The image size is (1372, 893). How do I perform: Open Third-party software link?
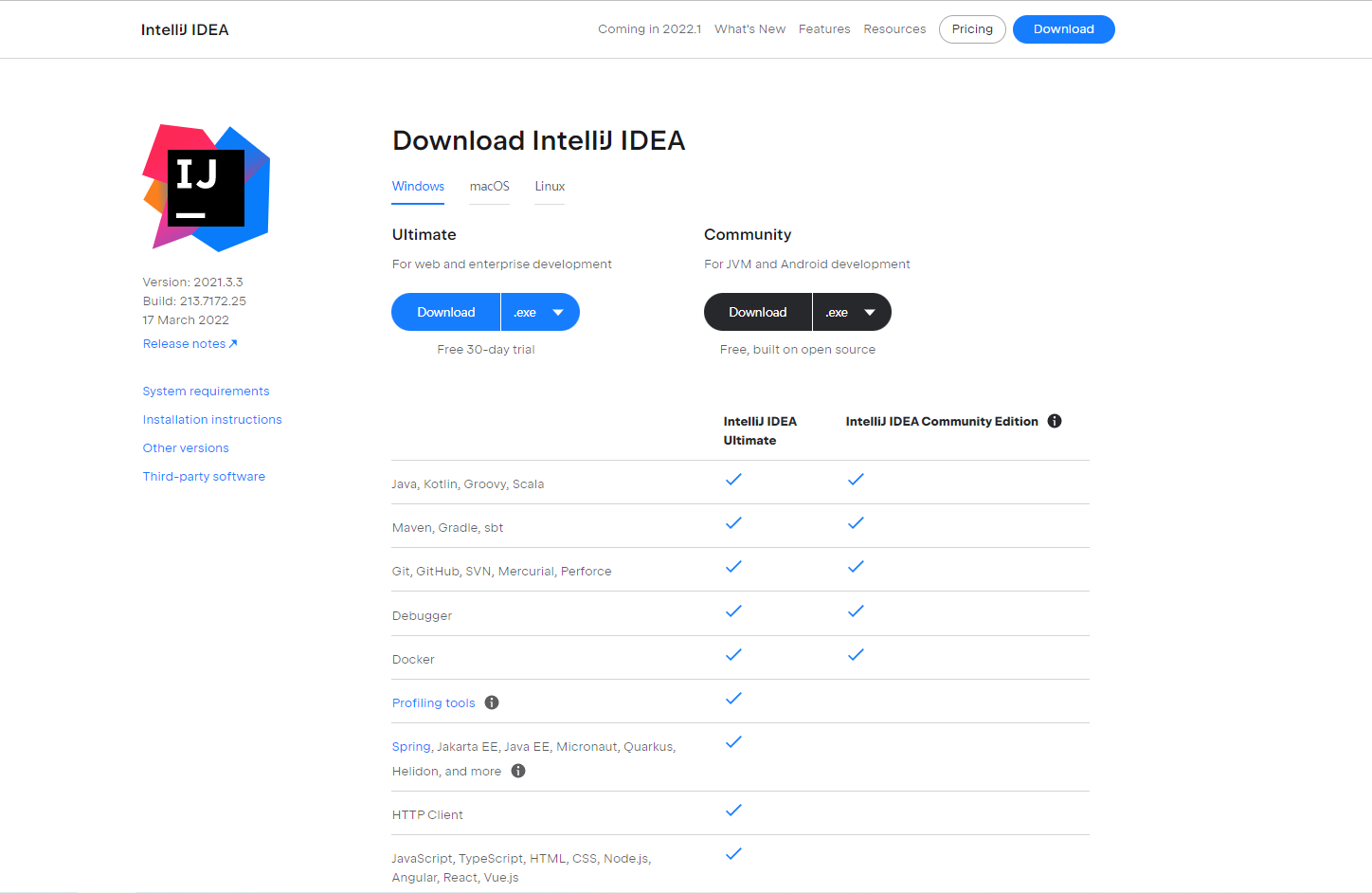(x=204, y=477)
